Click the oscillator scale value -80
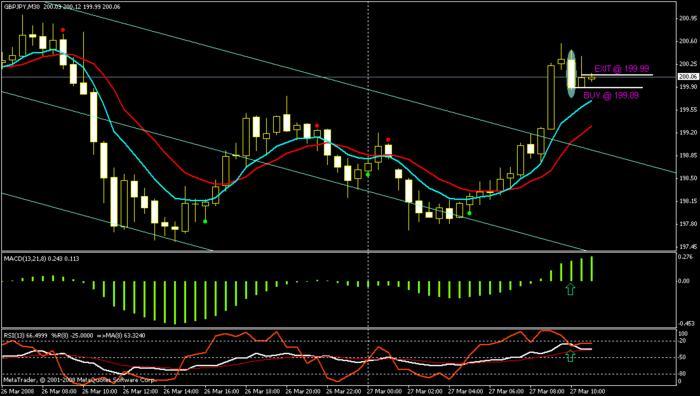700x396 pixels. [x=683, y=374]
